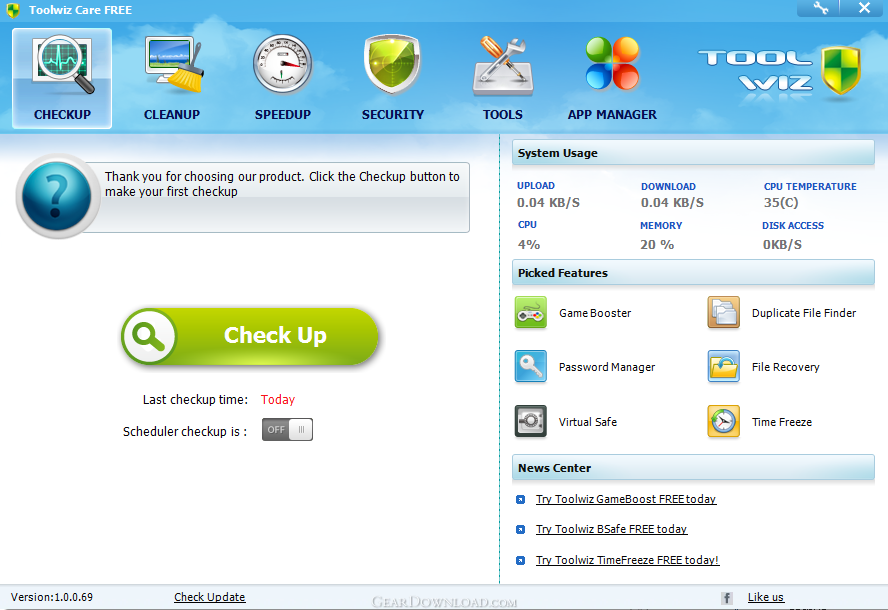Image resolution: width=888 pixels, height=610 pixels.
Task: Launch the Time Freeze label
Action: [782, 422]
